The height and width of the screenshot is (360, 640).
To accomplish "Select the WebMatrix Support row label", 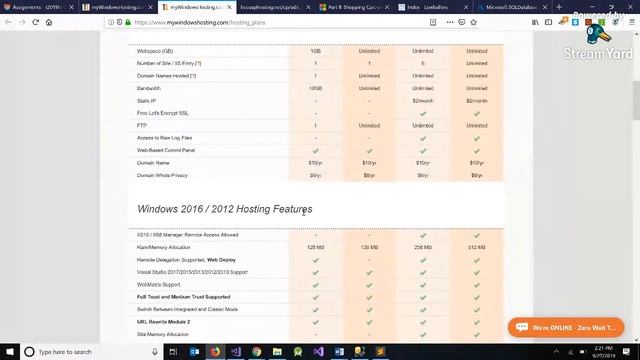I will pyautogui.click(x=158, y=284).
